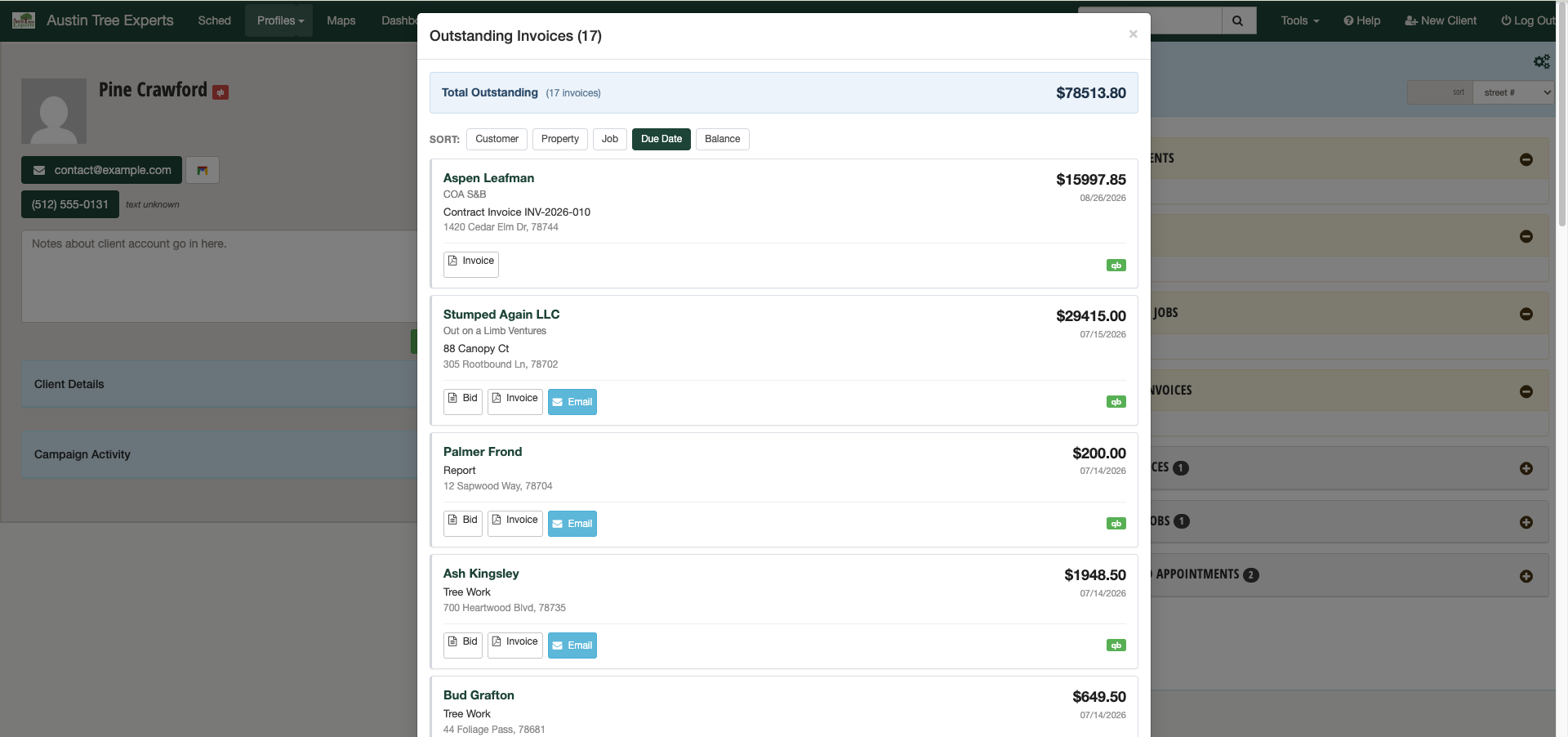
Task: Click the contact@example.com email button
Action: (102, 170)
